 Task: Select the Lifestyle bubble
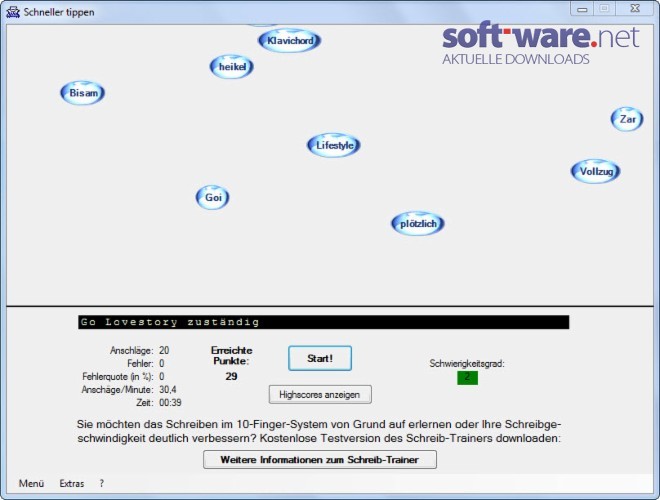(x=334, y=146)
